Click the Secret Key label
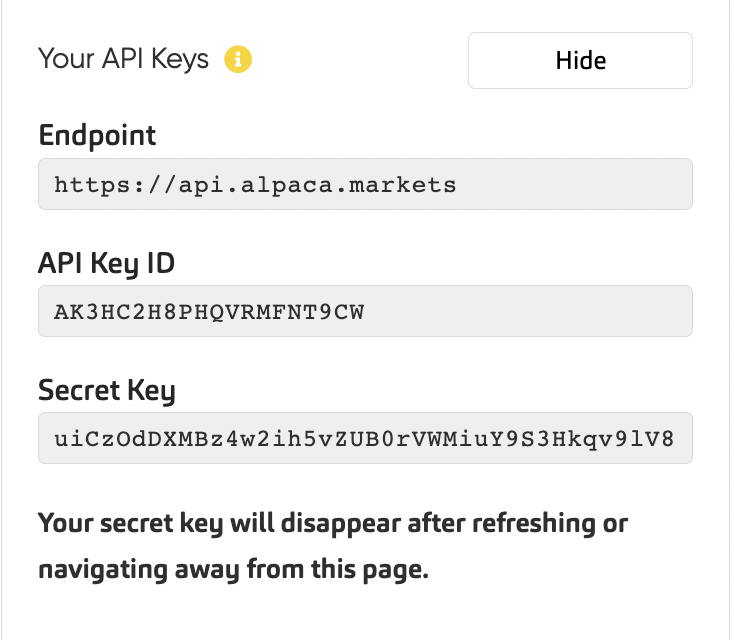734x640 pixels. pyautogui.click(x=106, y=390)
